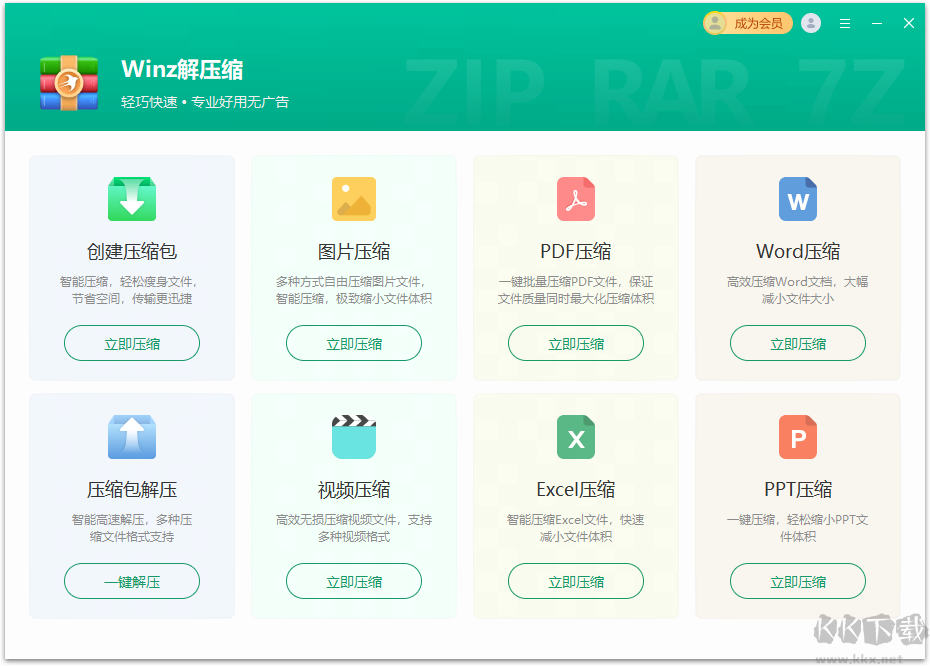930x666 pixels.
Task: Click the Winz app logo icon
Action: 69,83
